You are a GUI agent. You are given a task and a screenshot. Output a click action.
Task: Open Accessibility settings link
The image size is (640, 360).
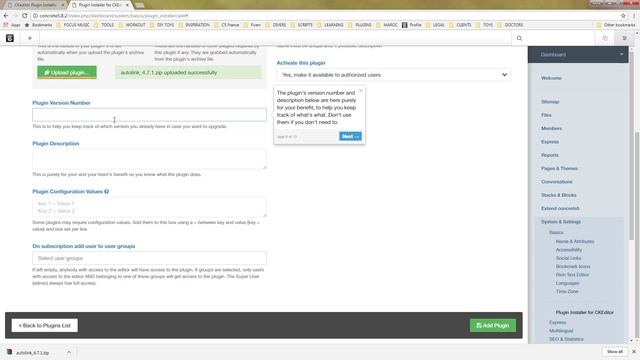point(569,250)
